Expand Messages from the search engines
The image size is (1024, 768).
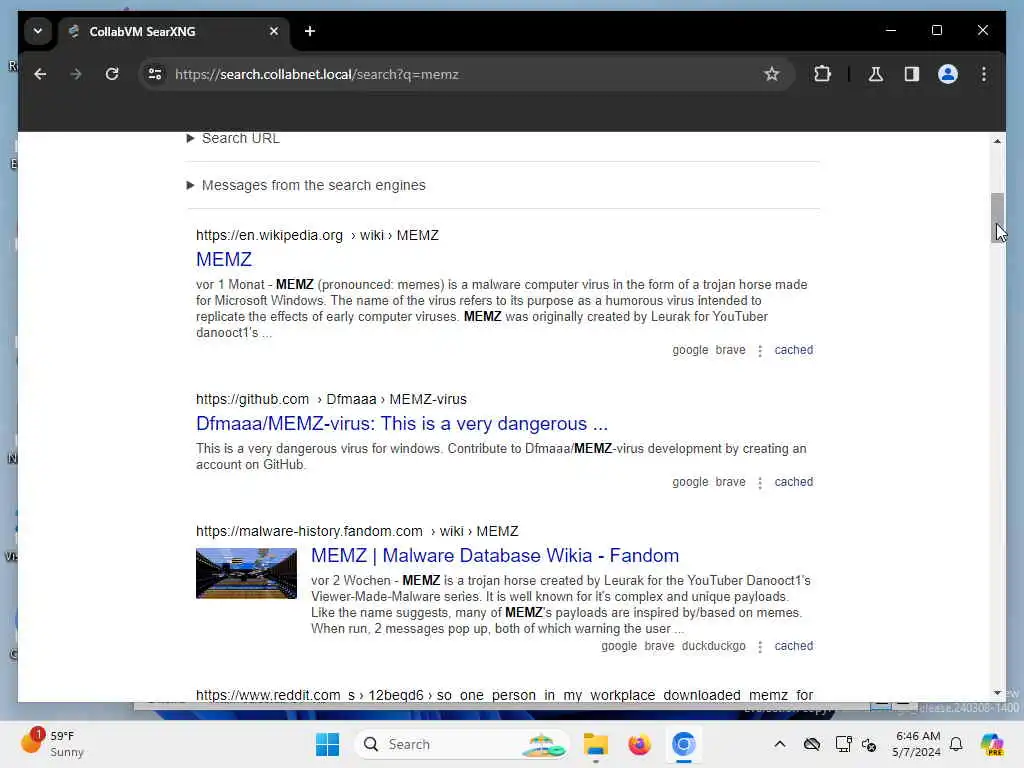tap(306, 185)
